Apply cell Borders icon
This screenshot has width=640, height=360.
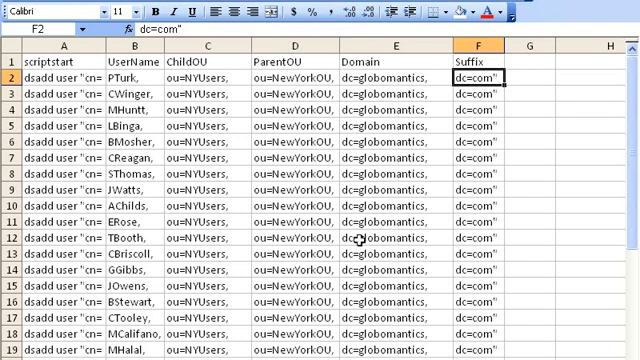[x=433, y=12]
